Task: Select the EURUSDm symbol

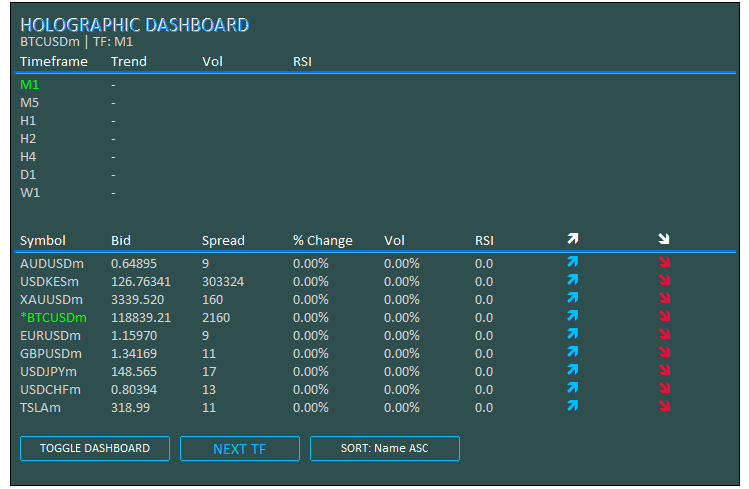Action: point(51,336)
